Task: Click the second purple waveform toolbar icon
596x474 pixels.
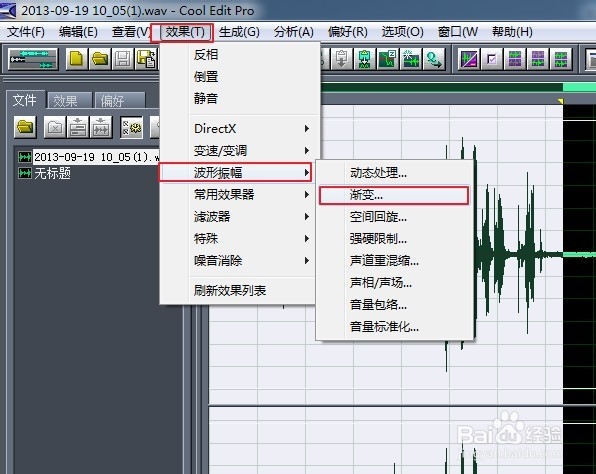Action: (538, 59)
